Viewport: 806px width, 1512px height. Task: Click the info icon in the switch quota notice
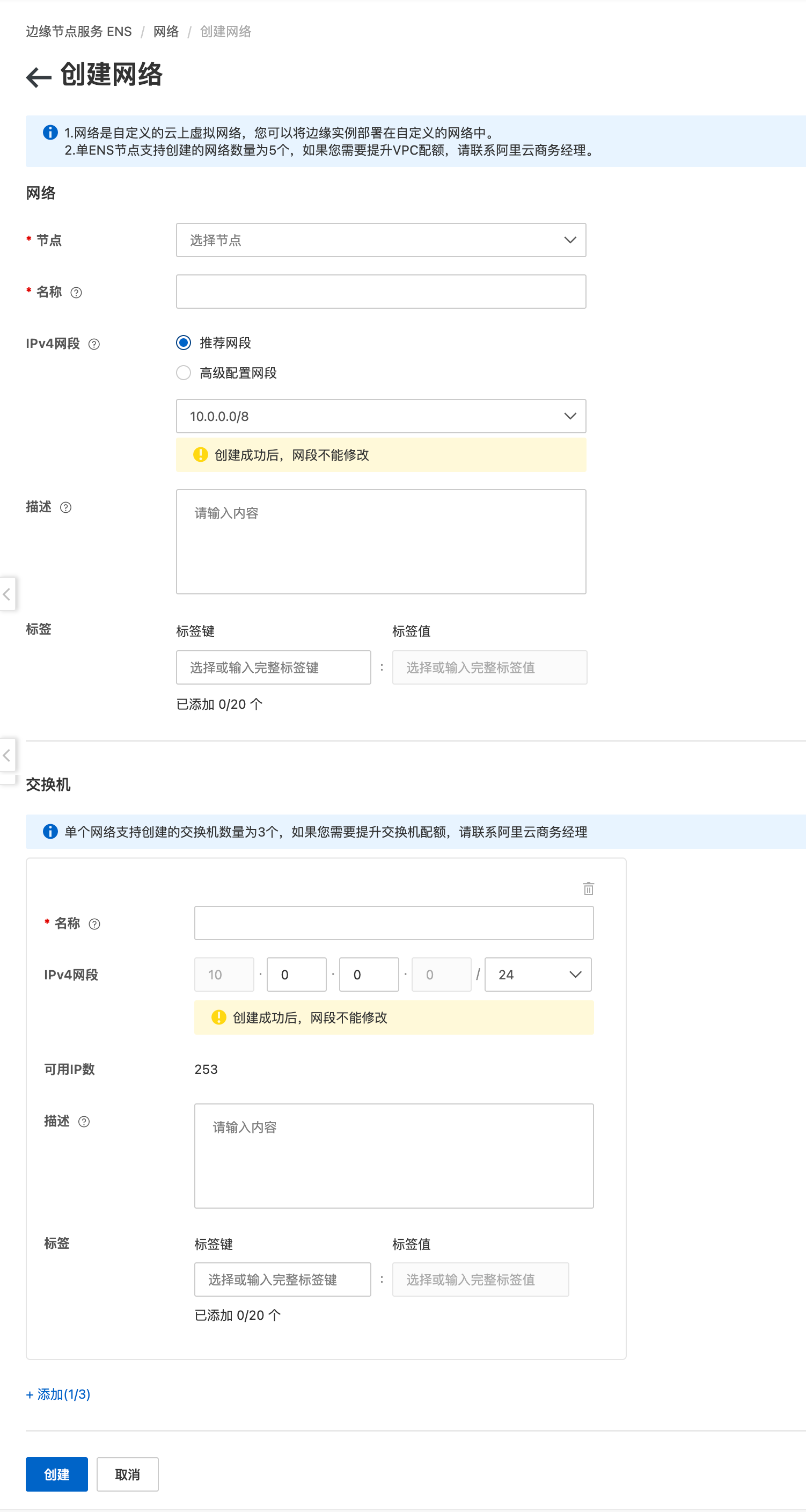tap(50, 832)
